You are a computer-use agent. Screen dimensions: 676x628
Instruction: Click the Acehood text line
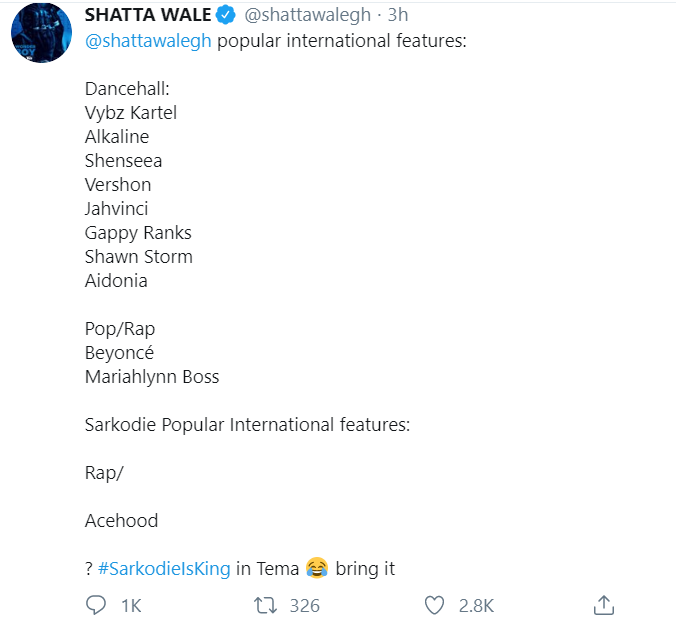click(121, 521)
